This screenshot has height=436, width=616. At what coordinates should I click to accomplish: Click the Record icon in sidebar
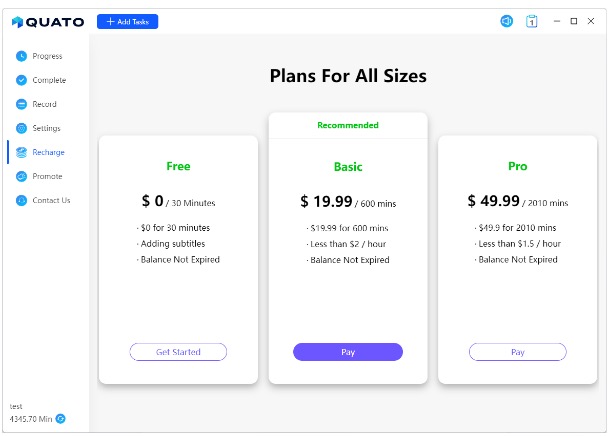click(x=21, y=104)
